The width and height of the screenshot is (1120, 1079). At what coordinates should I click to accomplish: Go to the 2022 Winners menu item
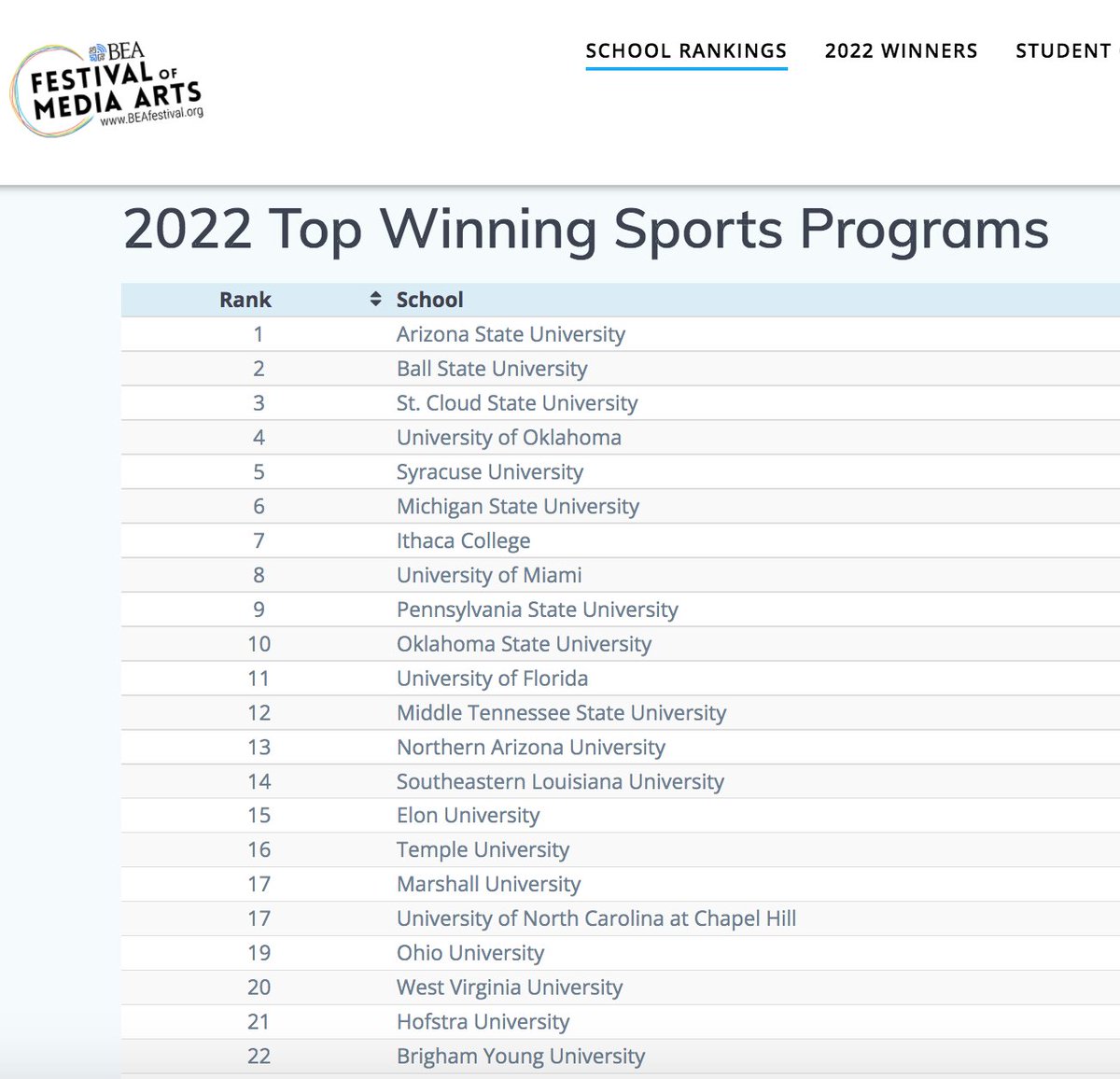901,50
